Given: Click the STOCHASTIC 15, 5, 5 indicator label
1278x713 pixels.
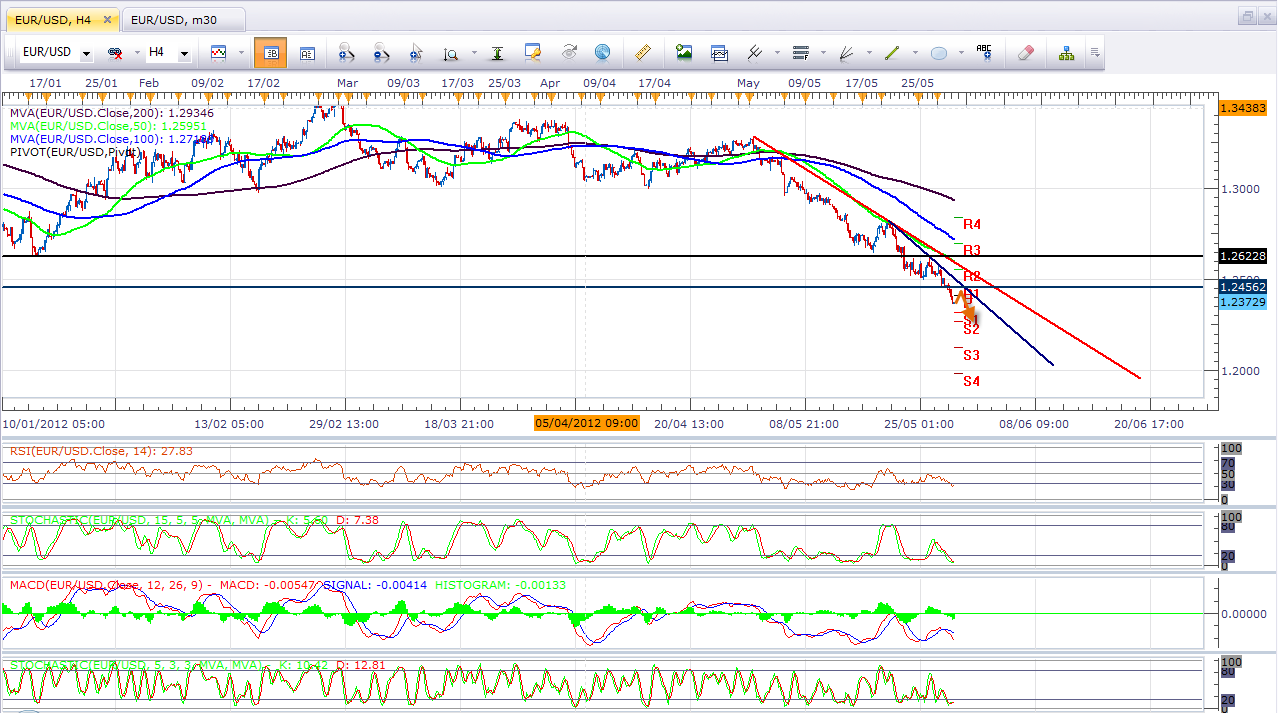Looking at the screenshot, I should pyautogui.click(x=195, y=520).
